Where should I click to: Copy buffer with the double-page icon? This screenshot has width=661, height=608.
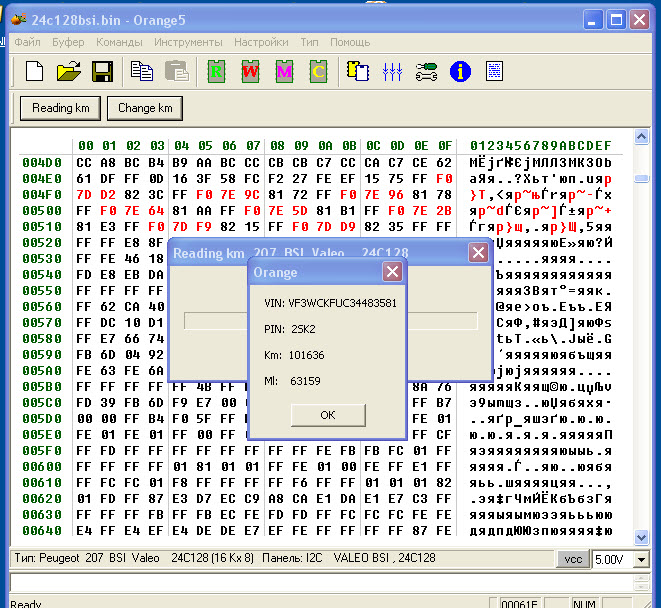pyautogui.click(x=142, y=71)
